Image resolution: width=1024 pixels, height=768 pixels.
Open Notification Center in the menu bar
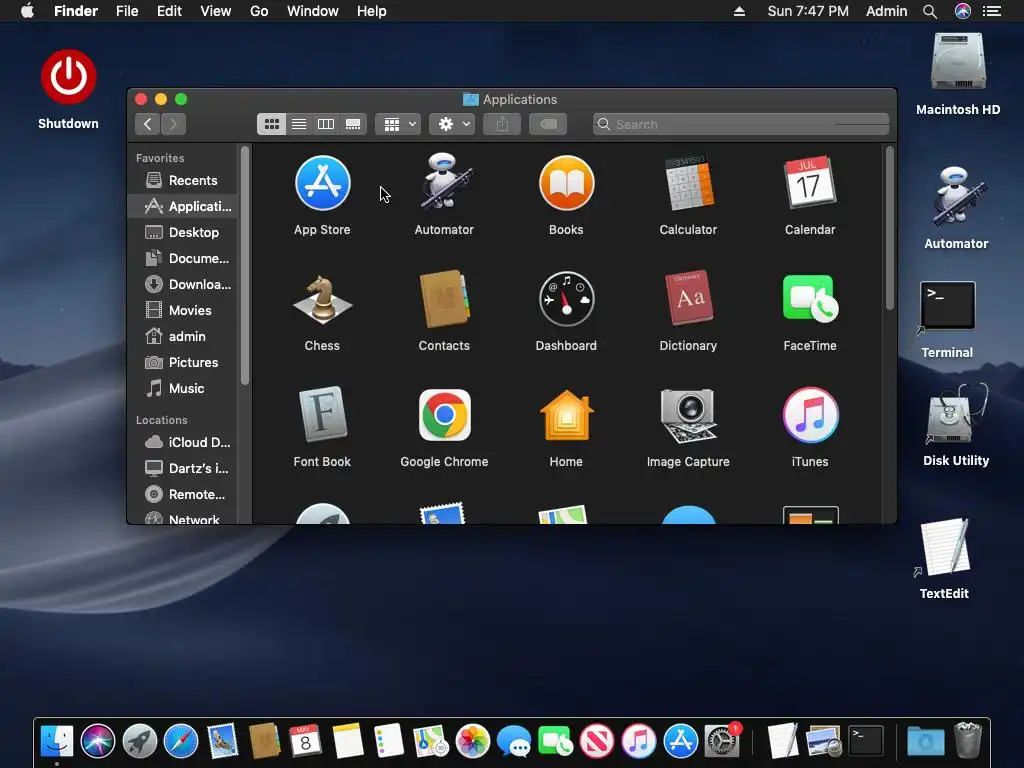(992, 11)
